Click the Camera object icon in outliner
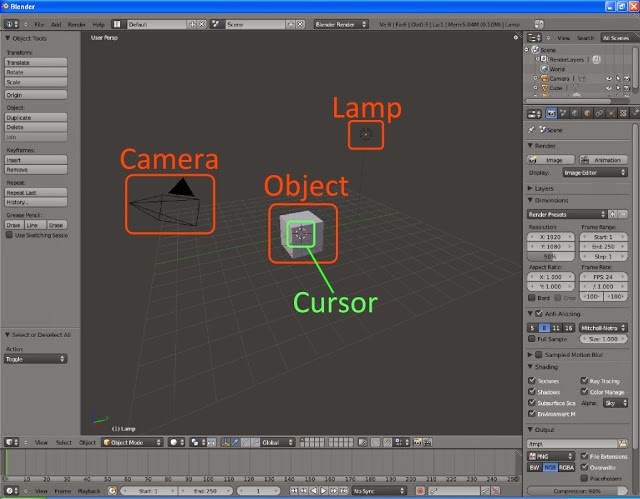Screen dimensions: 640x499 (544, 78)
